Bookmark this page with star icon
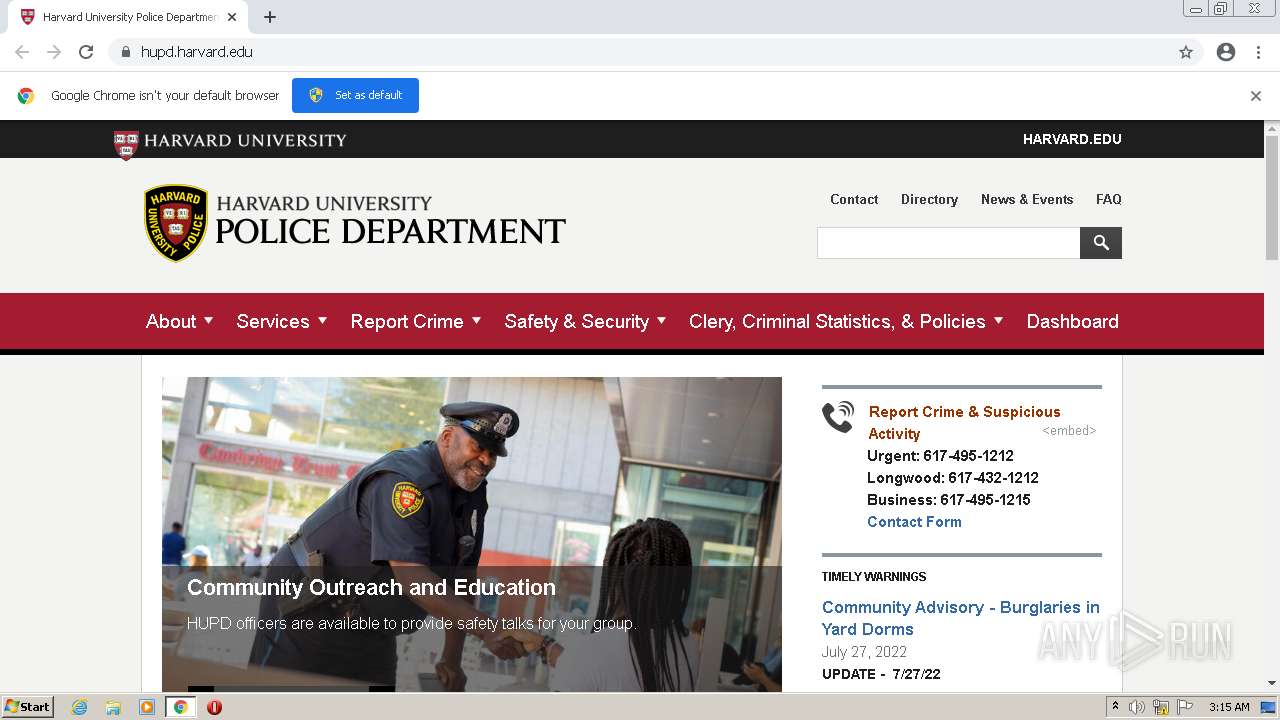This screenshot has height=720, width=1280. [1186, 52]
